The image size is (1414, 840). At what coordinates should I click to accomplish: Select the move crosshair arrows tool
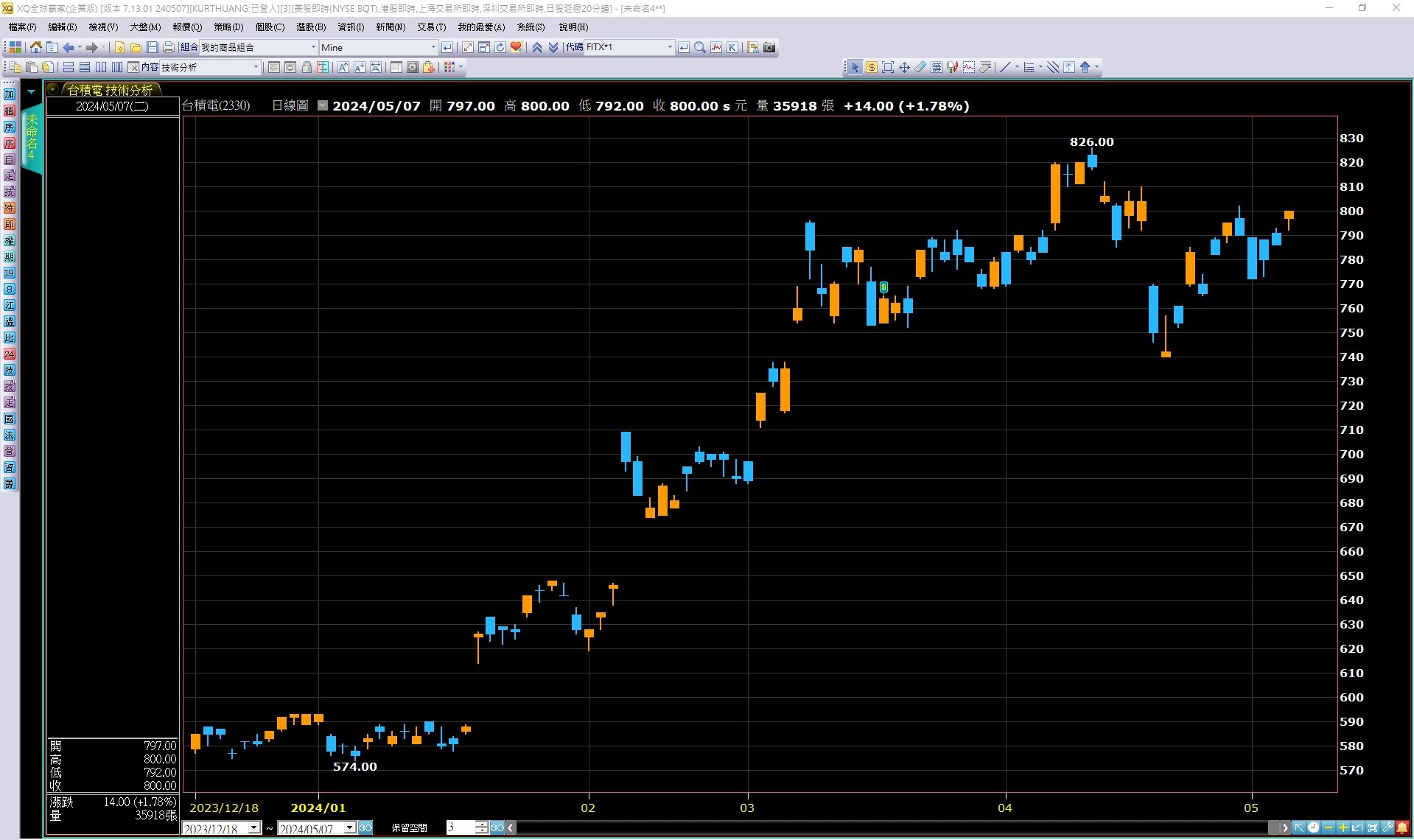(904, 67)
